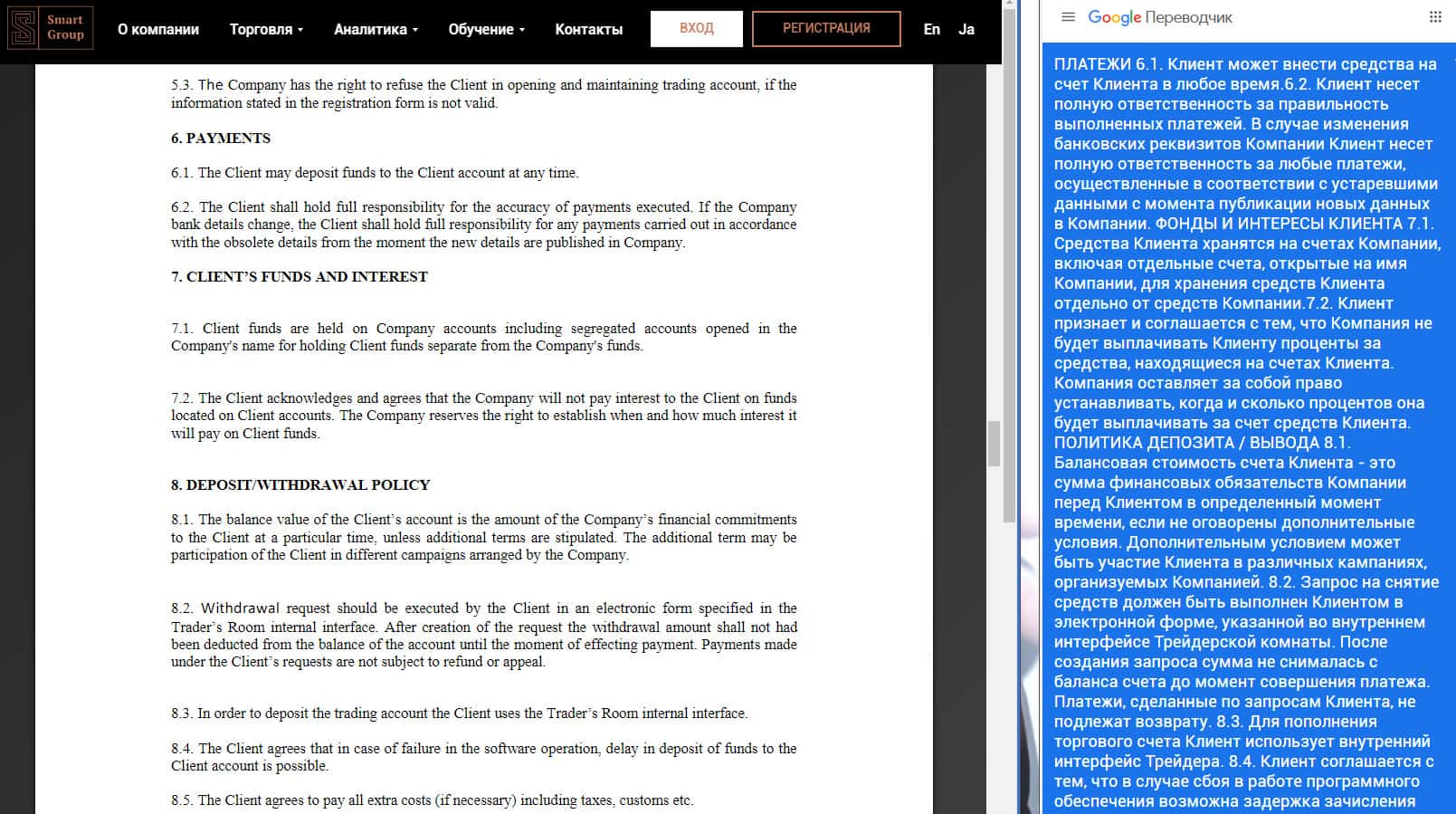The height and width of the screenshot is (814, 1456).
Task: Click the '8. DEPOSIT/WITHDRAWAL POLICY' heading
Action: click(300, 485)
